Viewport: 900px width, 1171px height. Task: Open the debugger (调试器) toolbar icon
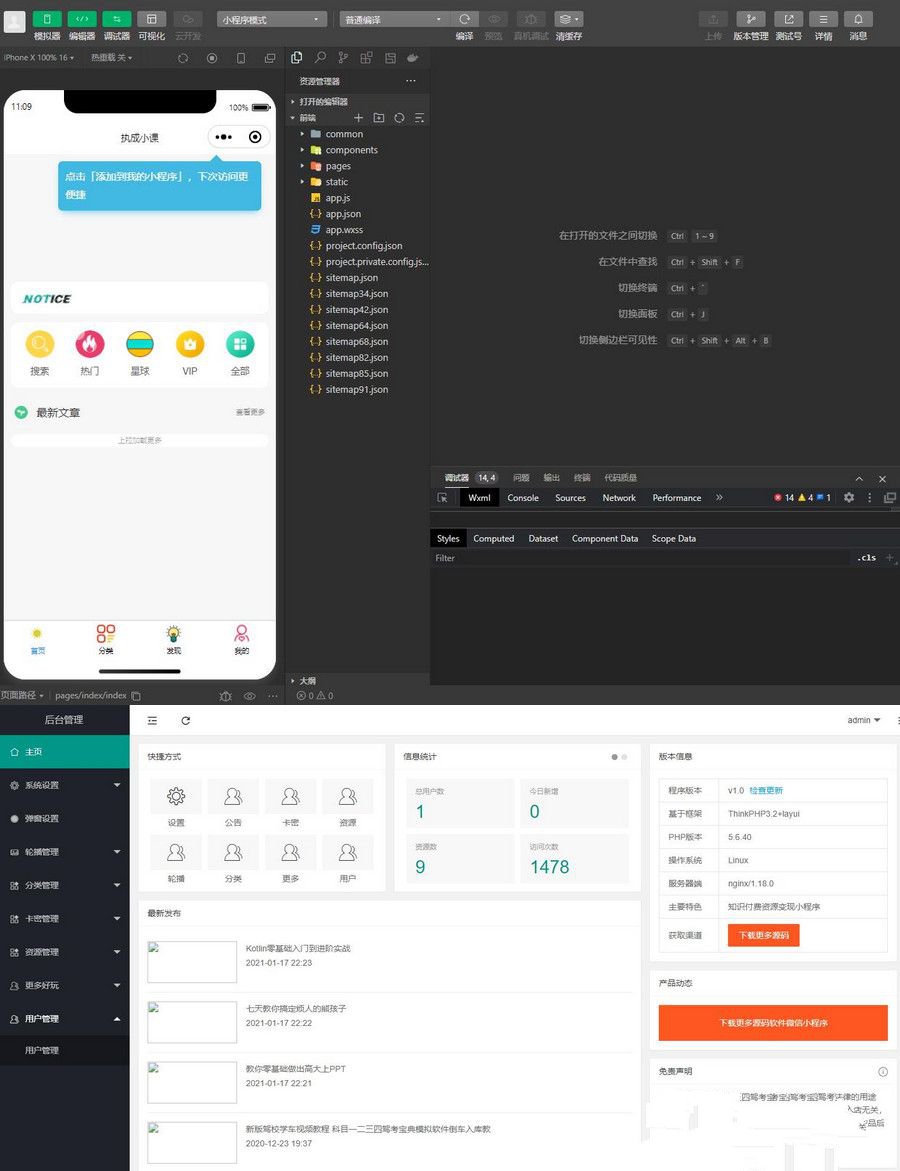[x=117, y=19]
